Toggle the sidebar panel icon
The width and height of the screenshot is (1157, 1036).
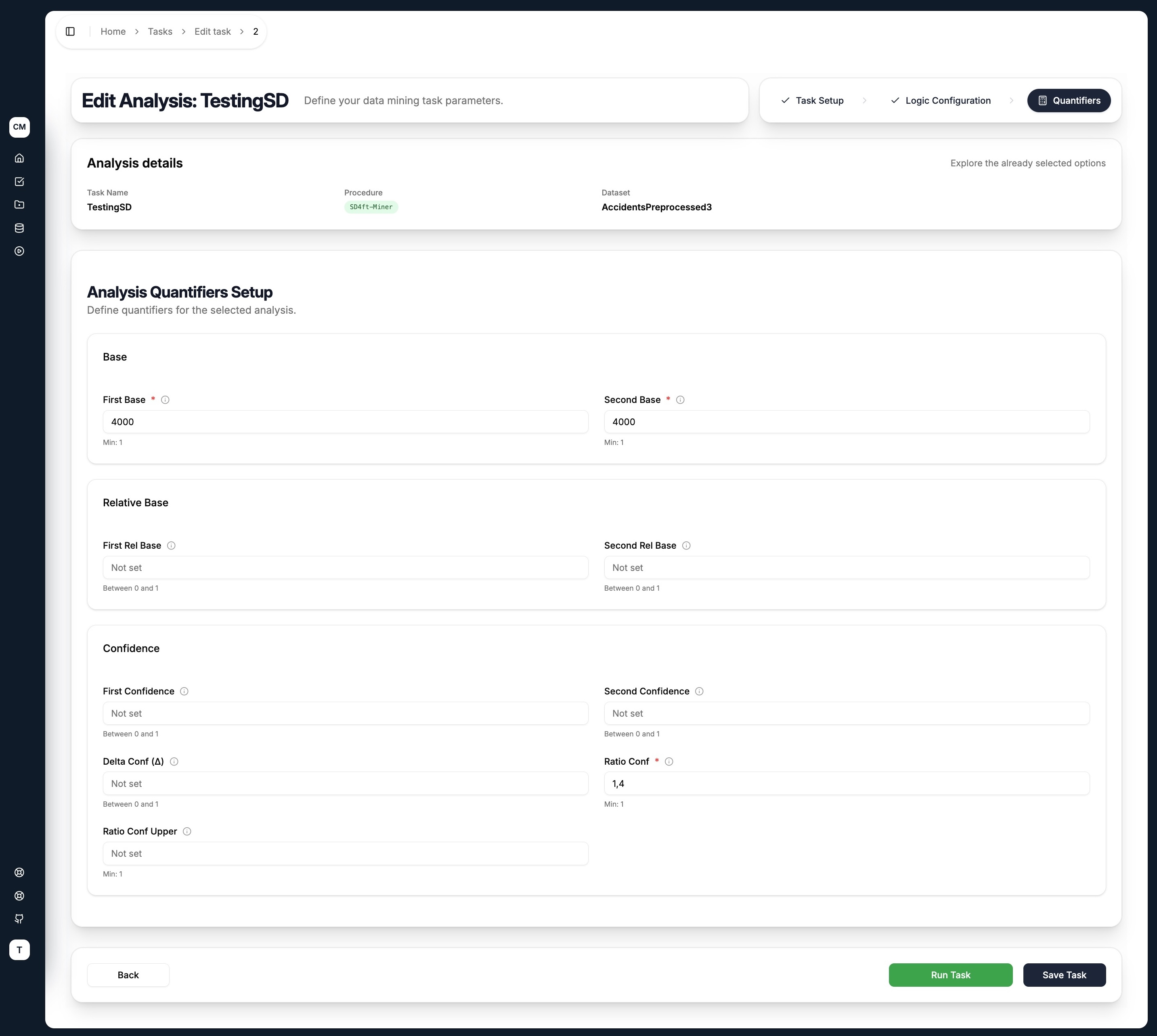click(x=70, y=31)
